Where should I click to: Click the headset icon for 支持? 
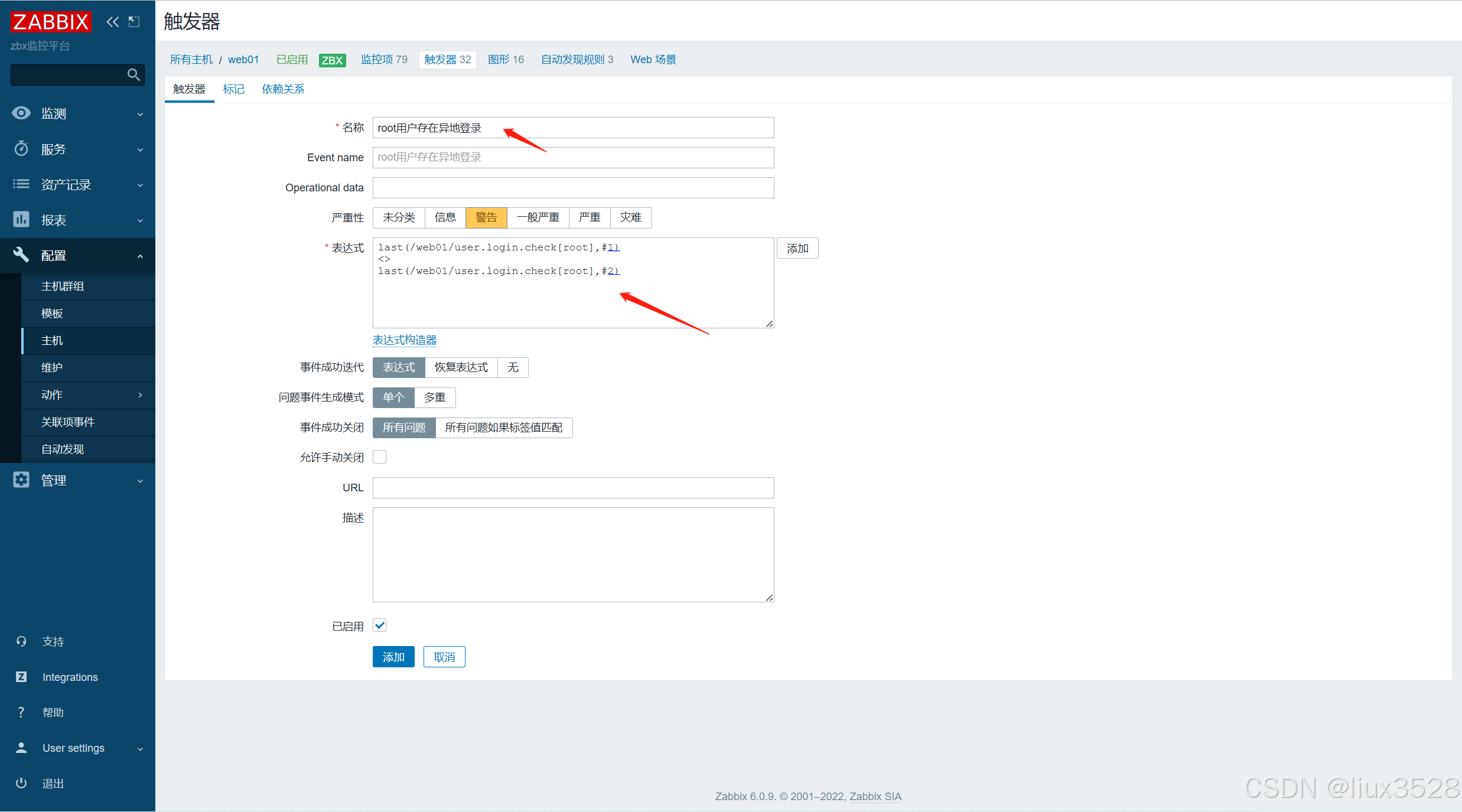point(21,641)
